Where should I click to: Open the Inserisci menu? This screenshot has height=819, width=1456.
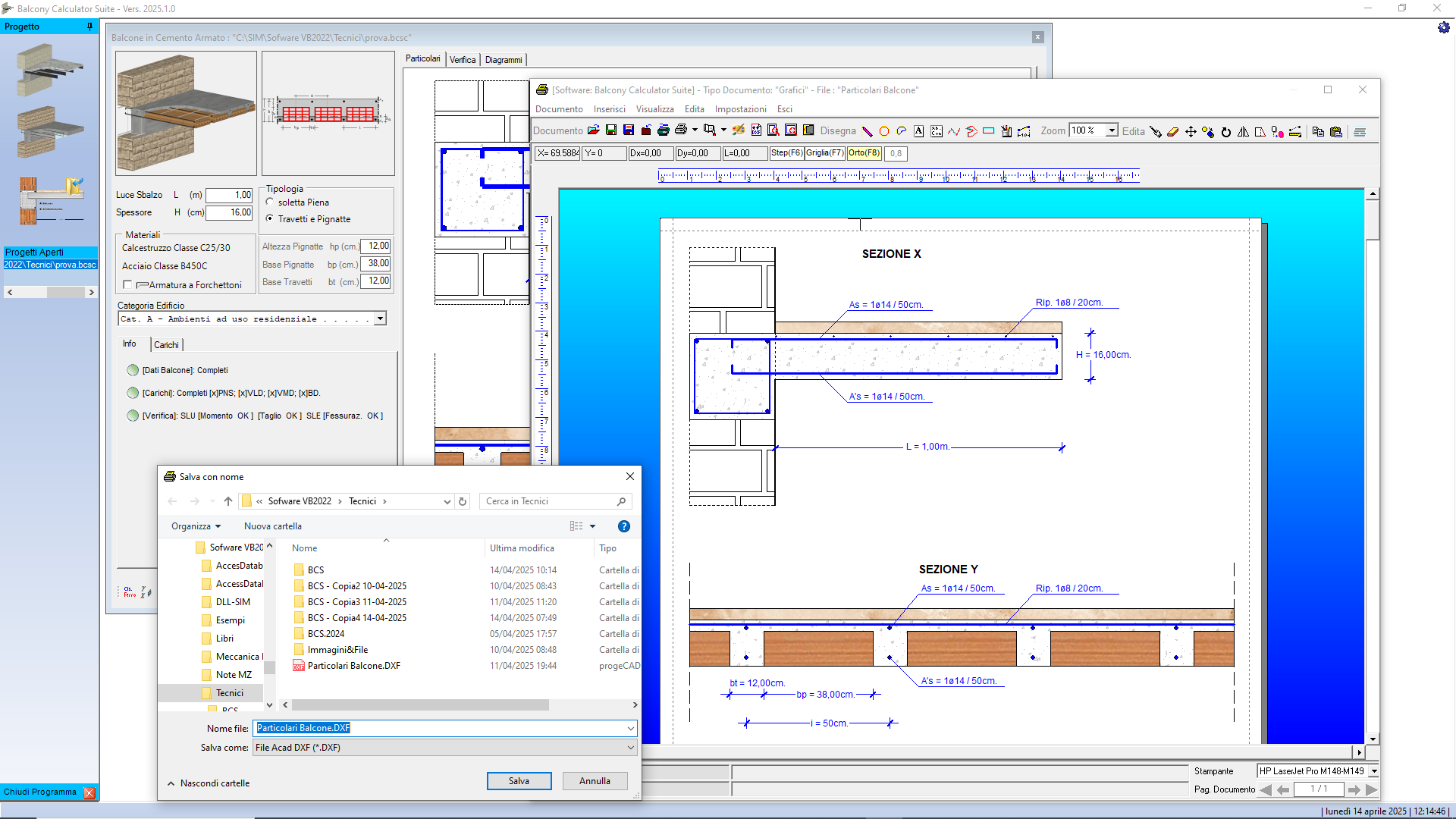point(609,109)
